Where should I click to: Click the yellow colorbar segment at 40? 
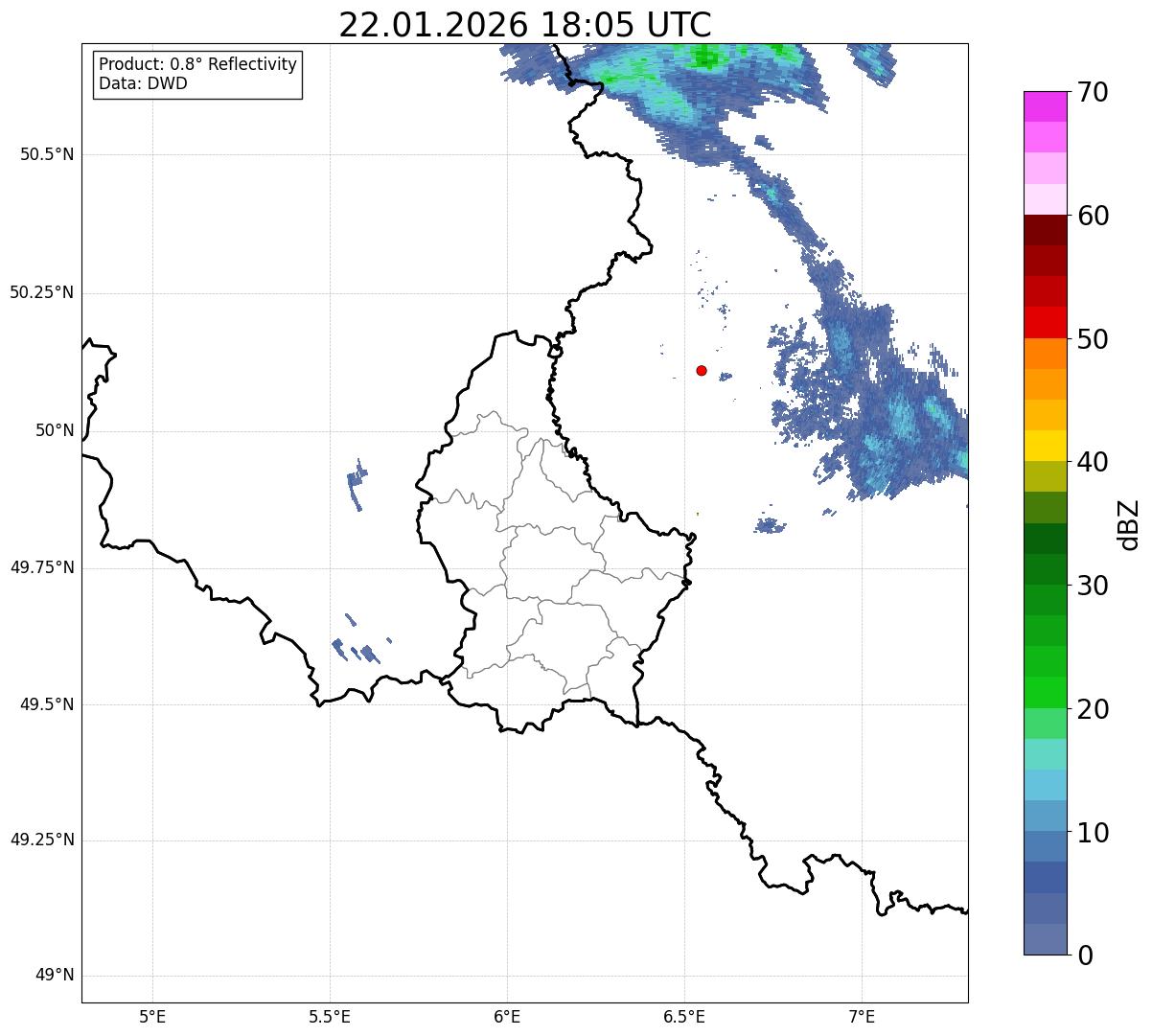pos(1046,446)
